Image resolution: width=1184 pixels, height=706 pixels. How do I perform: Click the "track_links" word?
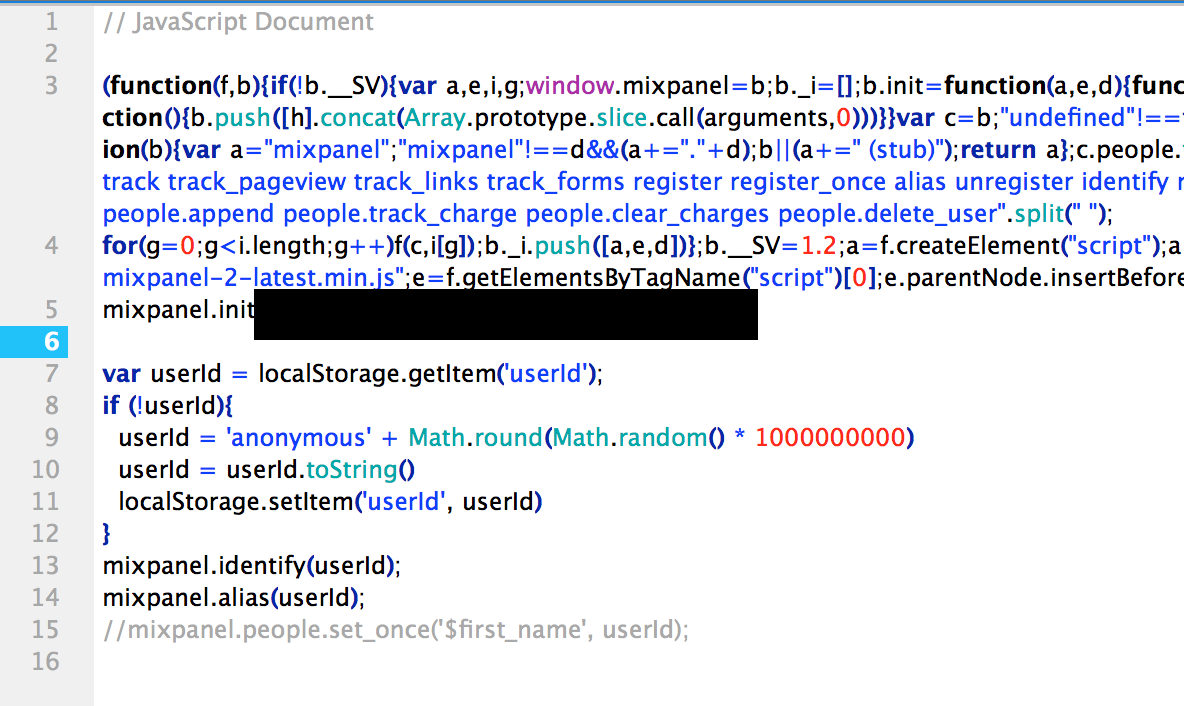tap(416, 182)
